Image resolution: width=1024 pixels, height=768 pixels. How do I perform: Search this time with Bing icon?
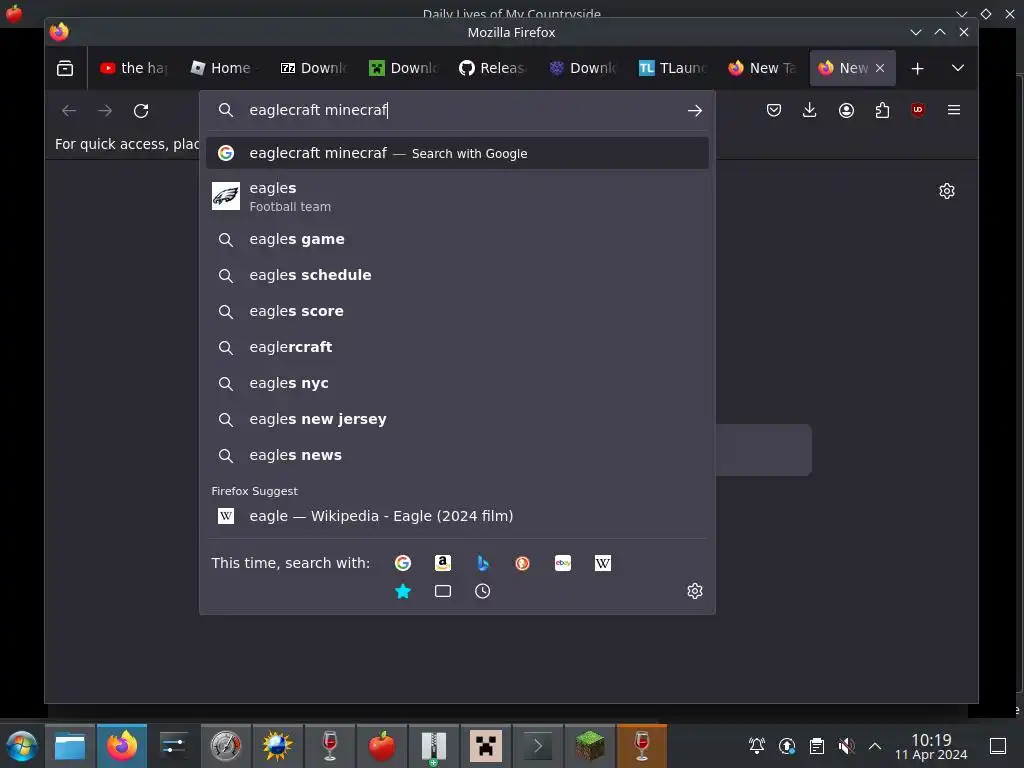tap(483, 563)
